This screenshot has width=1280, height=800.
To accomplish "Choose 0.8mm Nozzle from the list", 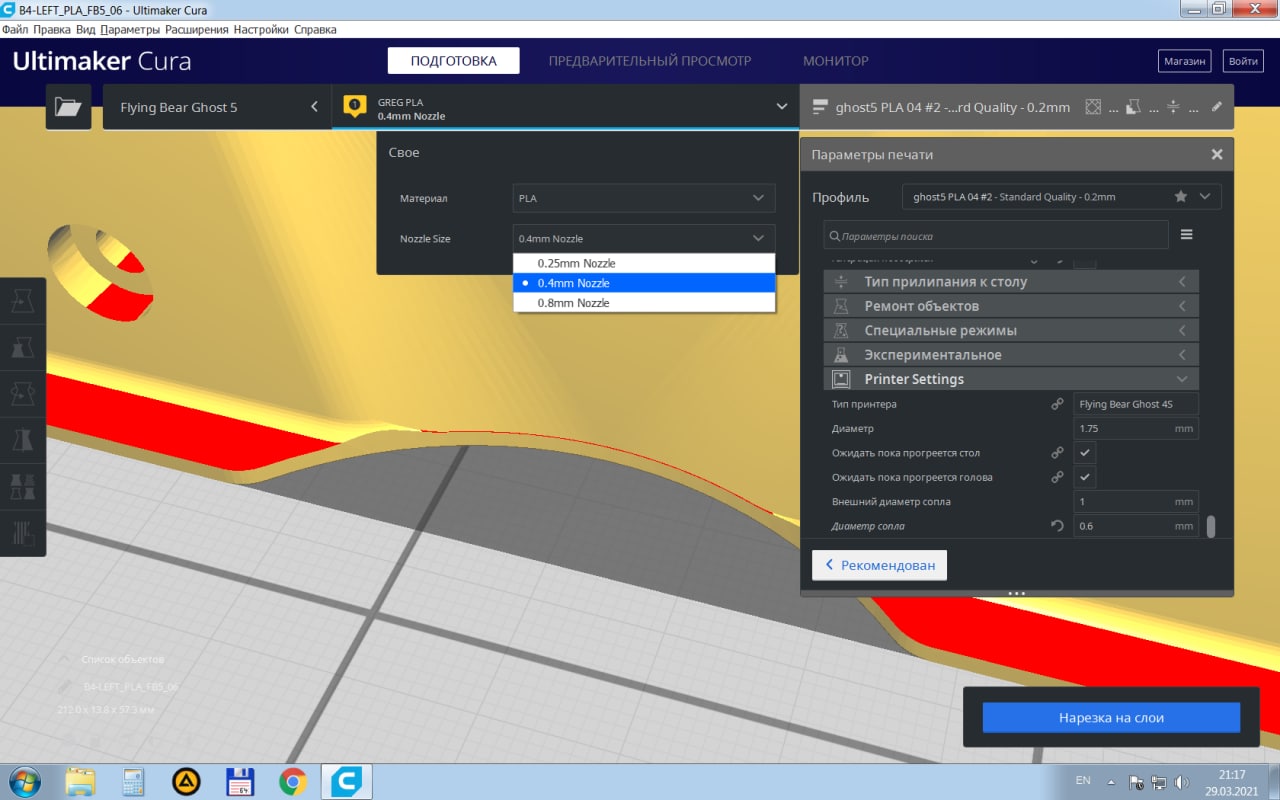I will point(644,302).
